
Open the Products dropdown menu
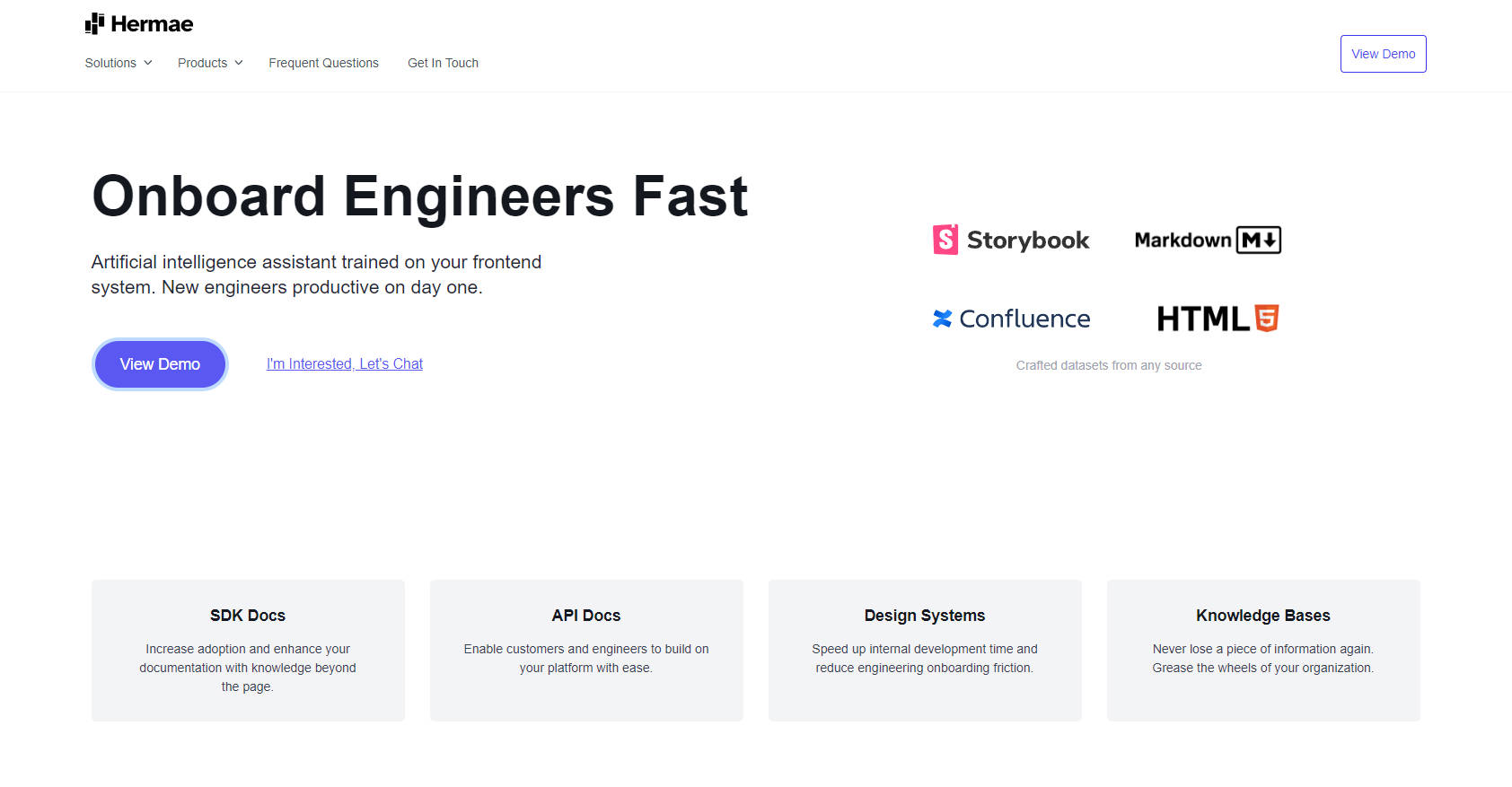[202, 63]
